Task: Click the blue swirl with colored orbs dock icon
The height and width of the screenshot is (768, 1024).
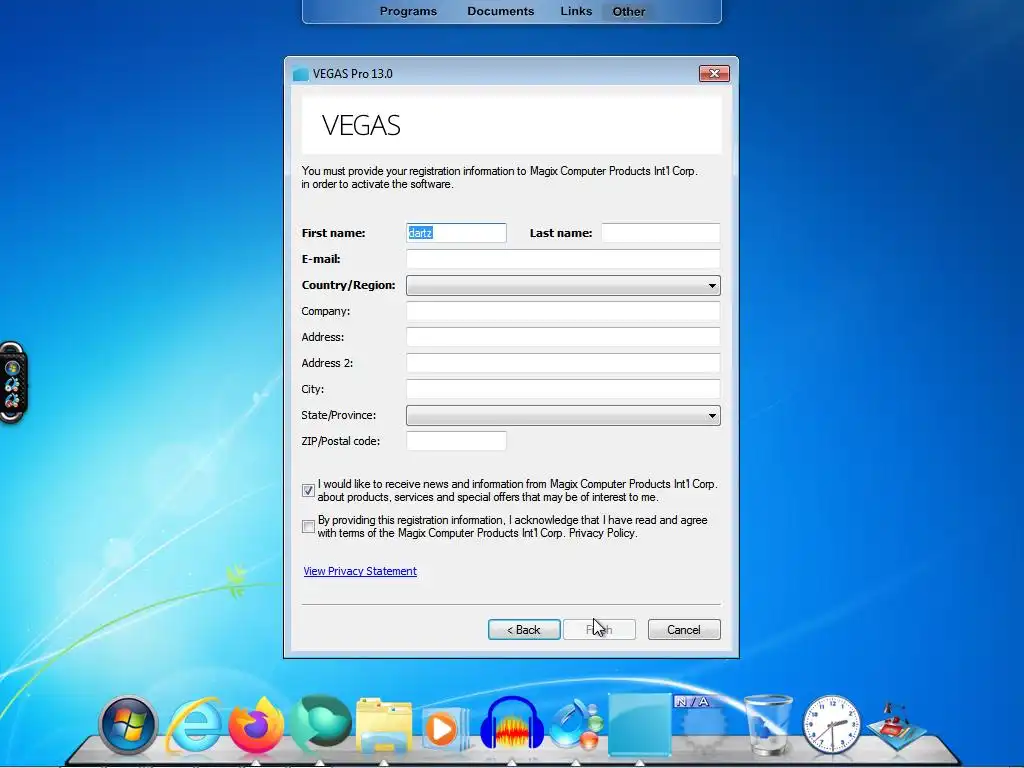Action: [x=575, y=725]
